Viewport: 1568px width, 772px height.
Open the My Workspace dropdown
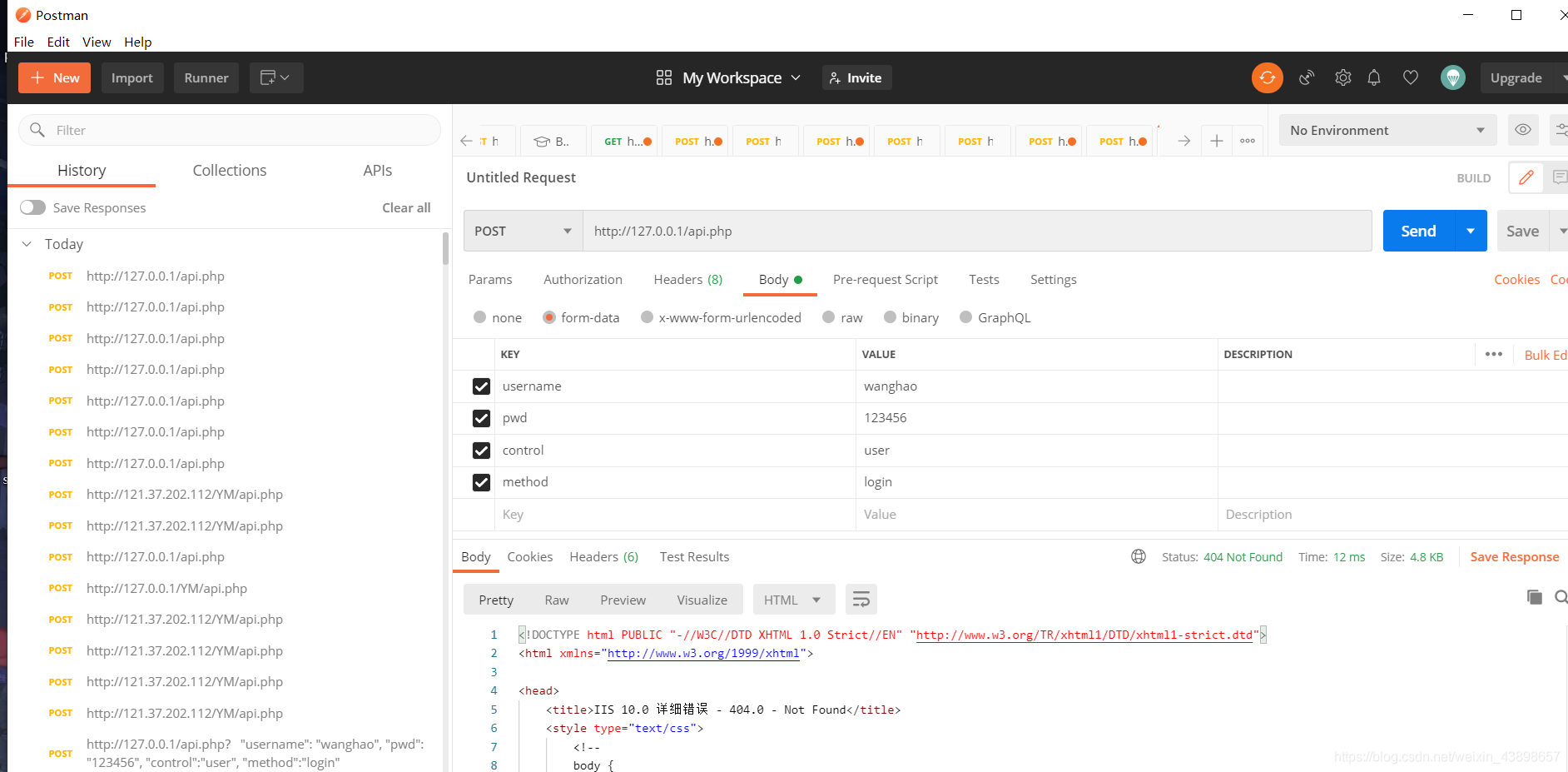click(x=741, y=77)
